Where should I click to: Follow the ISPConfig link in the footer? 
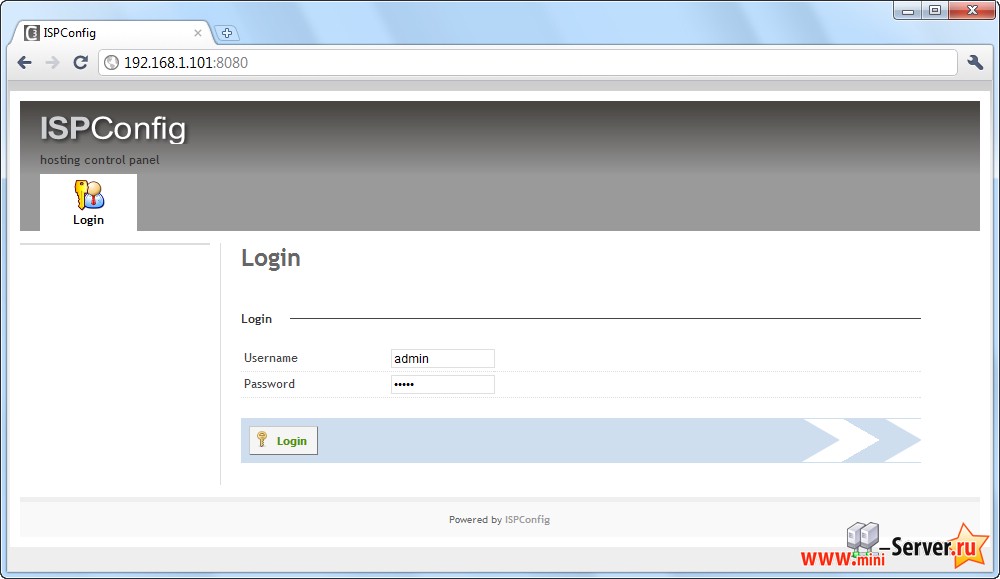click(527, 520)
